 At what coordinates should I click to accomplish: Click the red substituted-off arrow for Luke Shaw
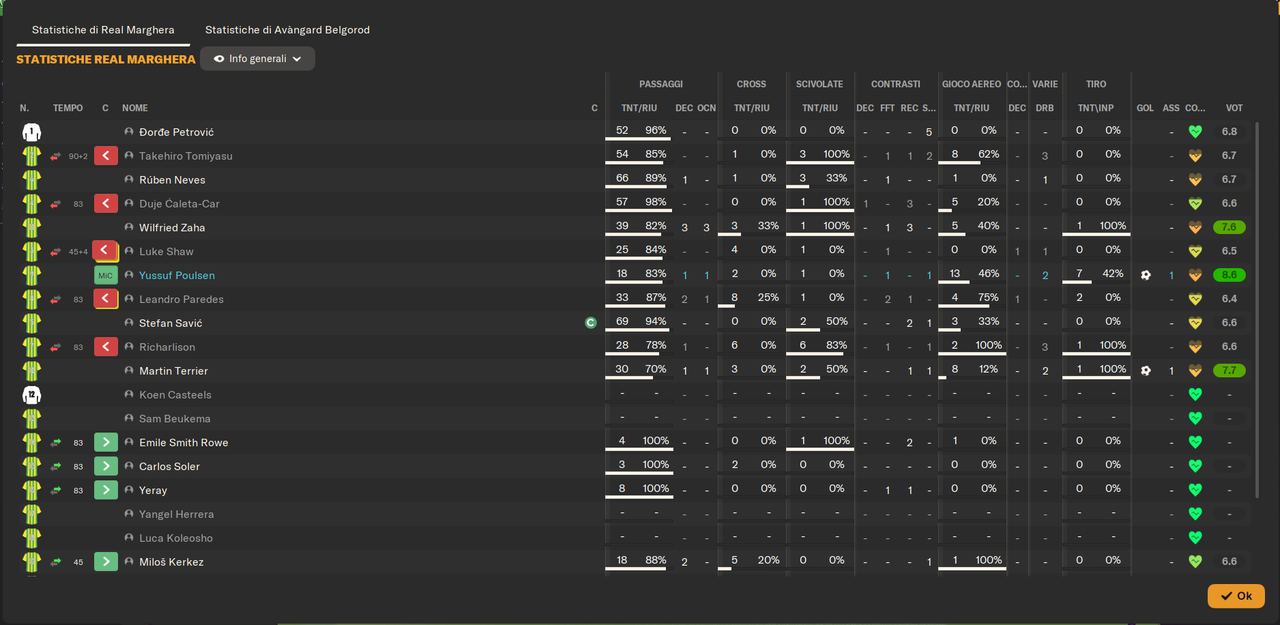pyautogui.click(x=106, y=251)
